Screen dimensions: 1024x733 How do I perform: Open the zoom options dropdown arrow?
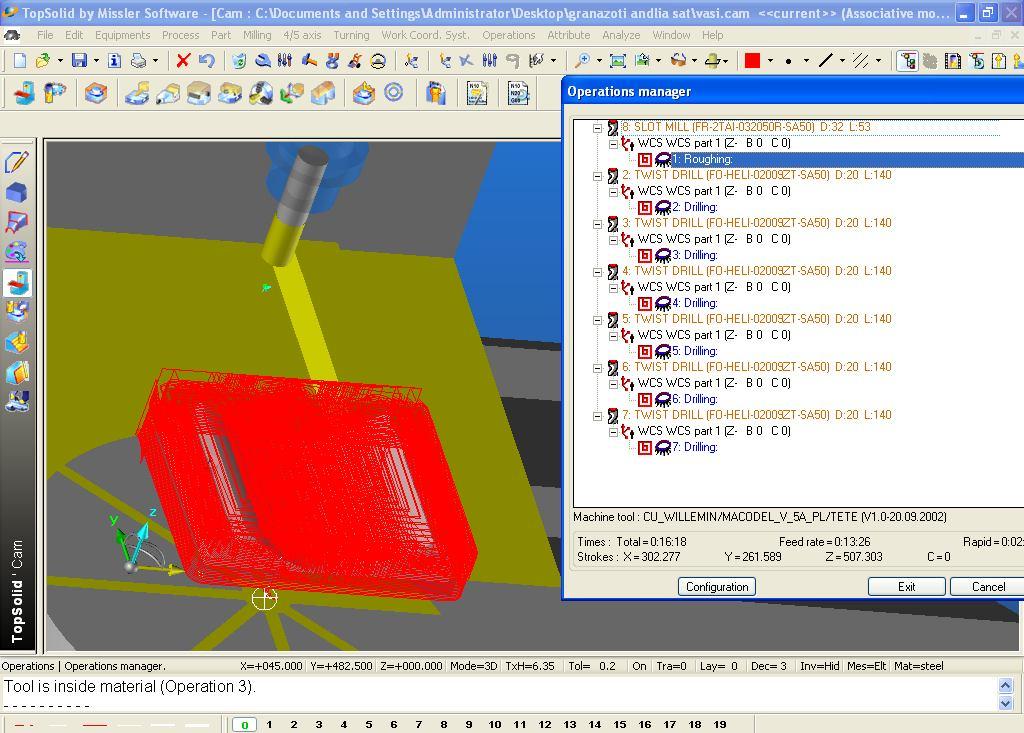click(599, 61)
